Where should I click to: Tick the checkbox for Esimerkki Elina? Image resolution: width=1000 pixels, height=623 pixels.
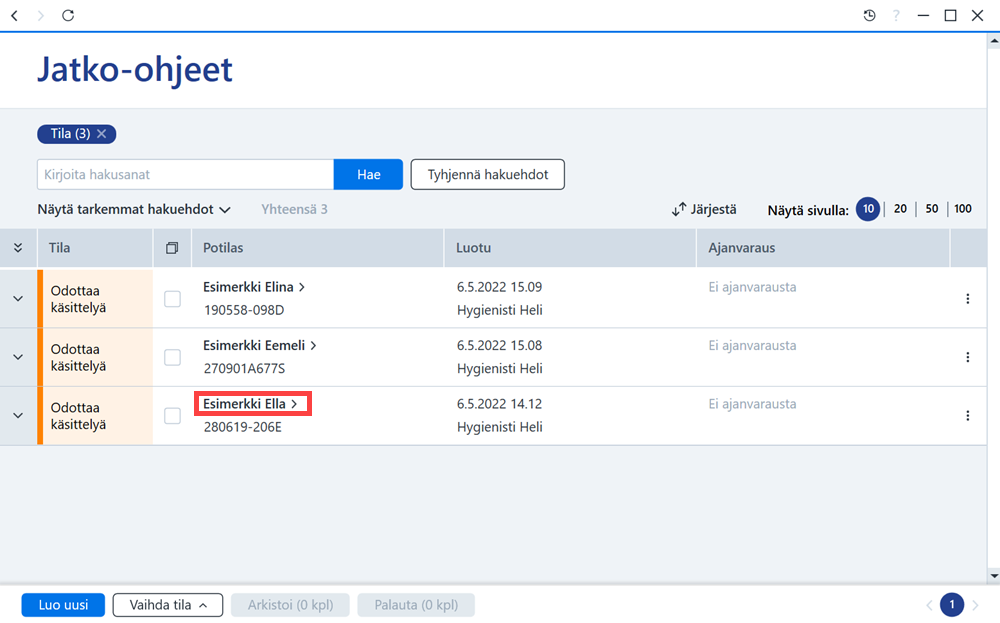tap(172, 298)
